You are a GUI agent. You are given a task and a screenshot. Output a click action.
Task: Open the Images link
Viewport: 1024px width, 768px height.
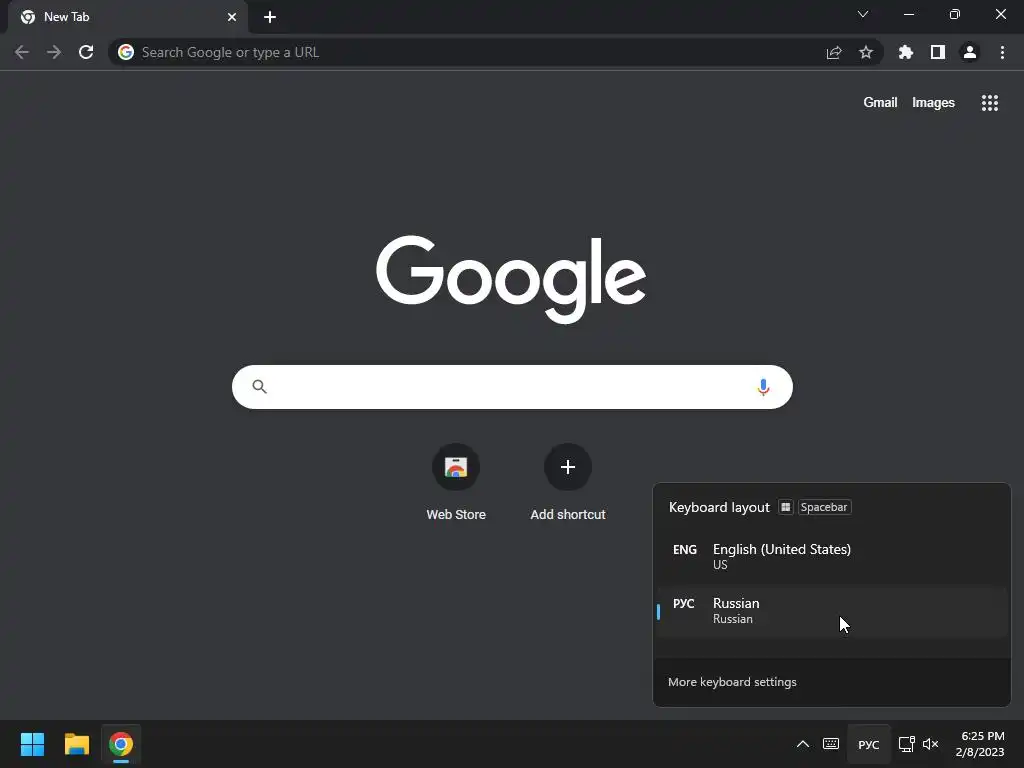(x=933, y=103)
